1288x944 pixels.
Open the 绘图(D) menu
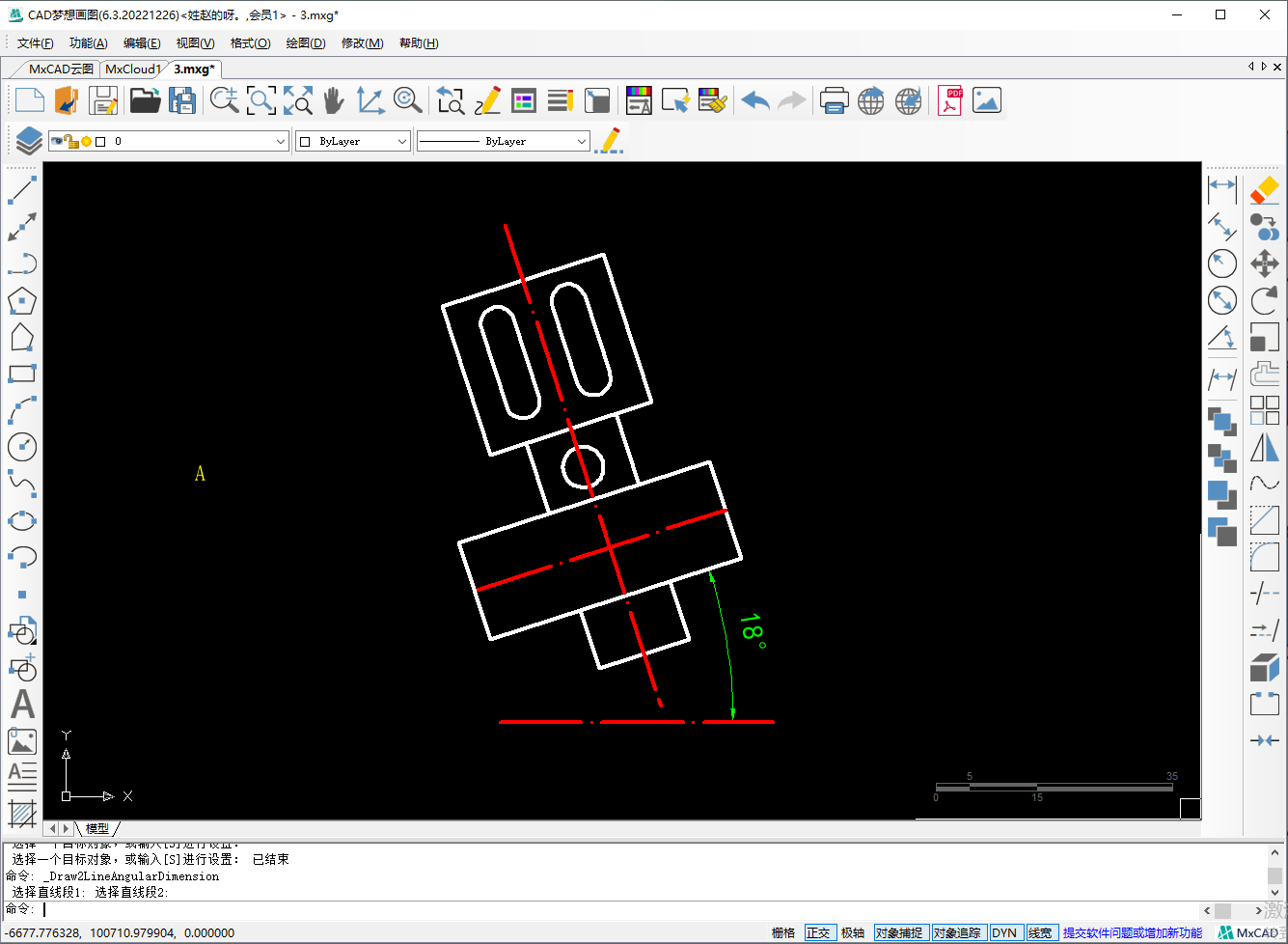pos(306,43)
